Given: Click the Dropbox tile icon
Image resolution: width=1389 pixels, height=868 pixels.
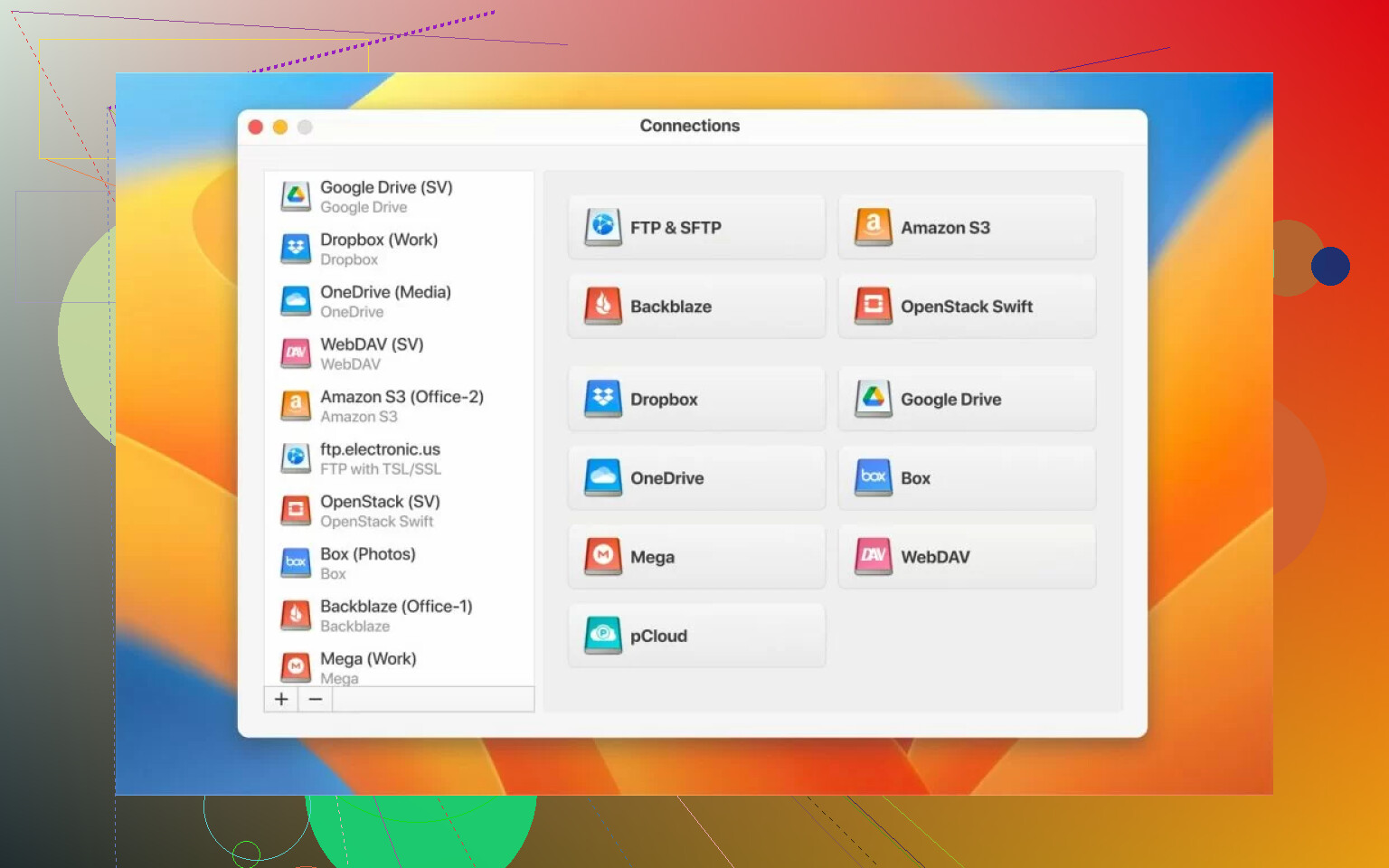Looking at the screenshot, I should (x=603, y=399).
